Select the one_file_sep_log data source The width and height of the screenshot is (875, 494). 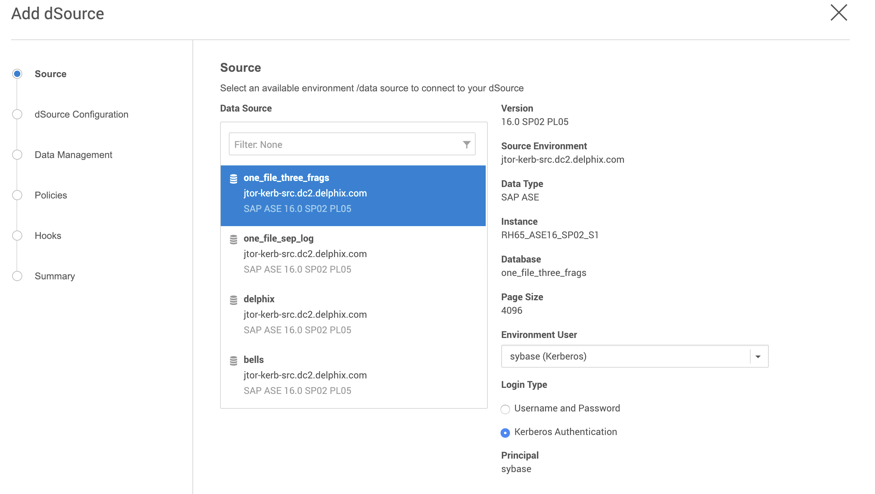click(353, 254)
